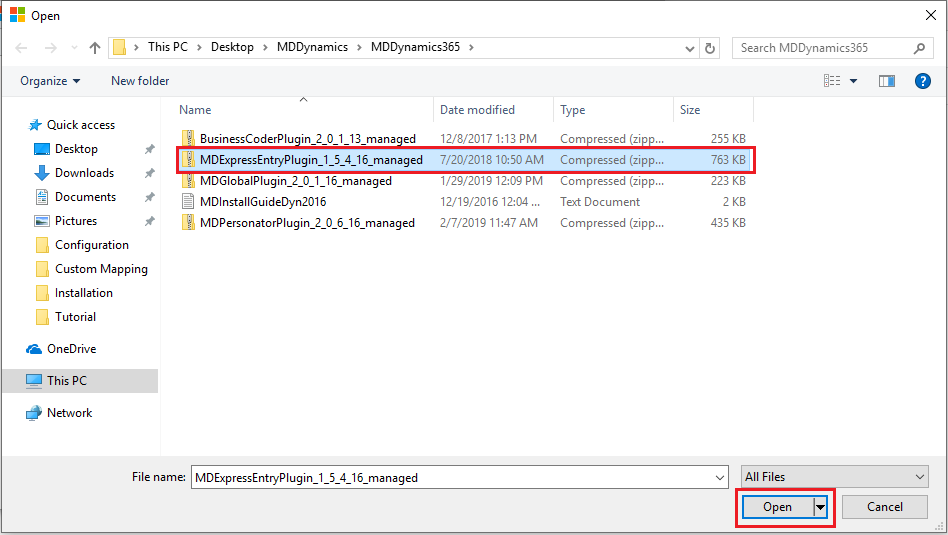Image resolution: width=948 pixels, height=535 pixels.
Task: Click the Open button's dropdown arrow
Action: click(821, 507)
